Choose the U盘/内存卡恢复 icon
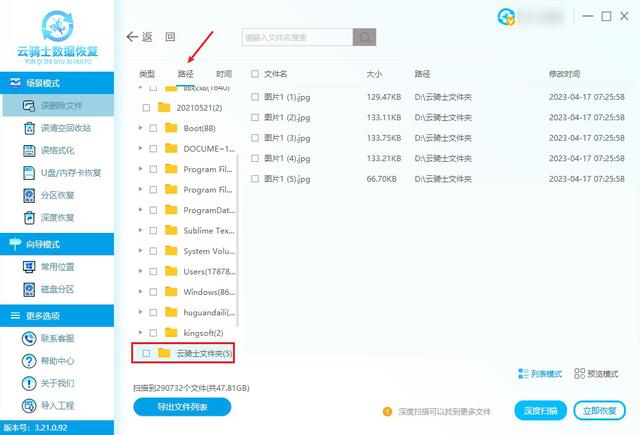 click(x=29, y=173)
